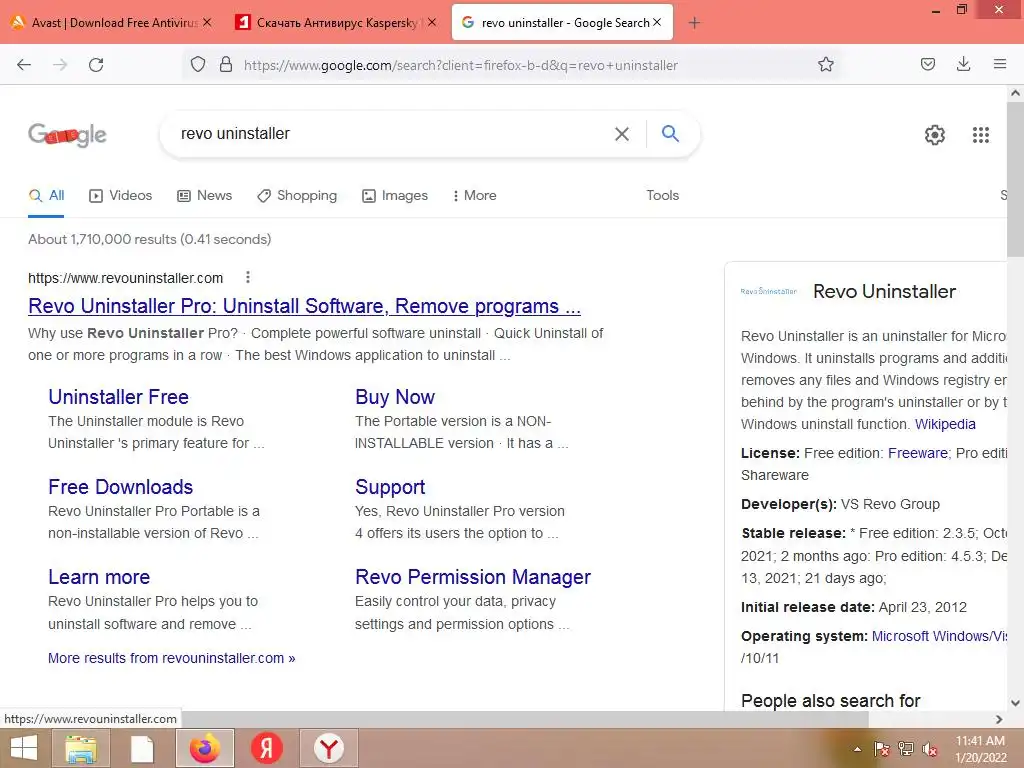
Task: Select the All search filter
Action: (46, 195)
